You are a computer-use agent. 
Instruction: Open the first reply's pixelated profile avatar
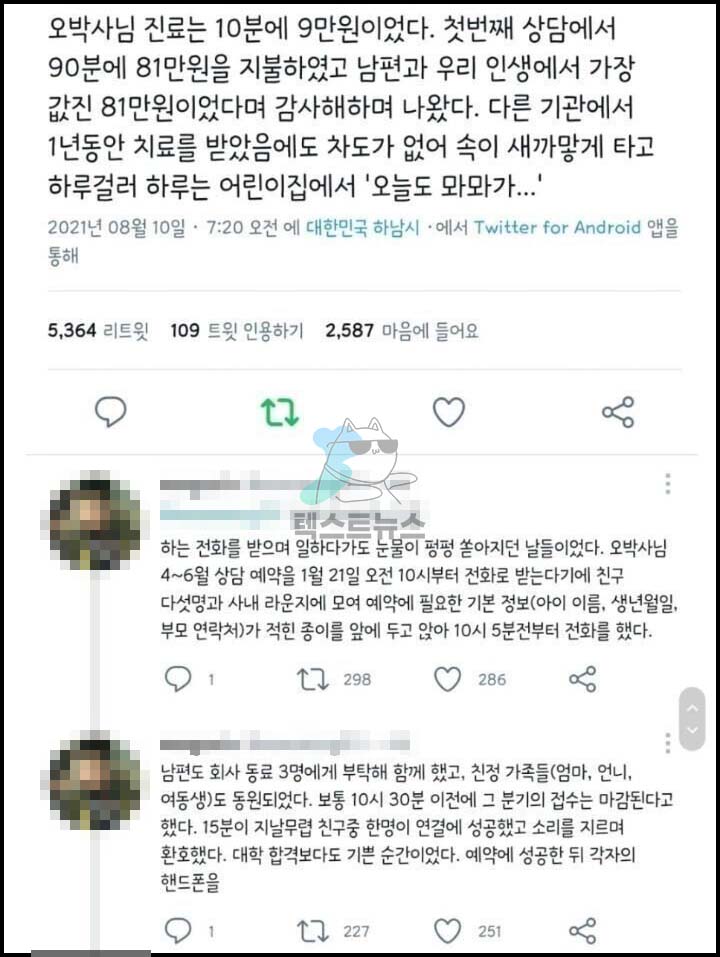coord(95,521)
